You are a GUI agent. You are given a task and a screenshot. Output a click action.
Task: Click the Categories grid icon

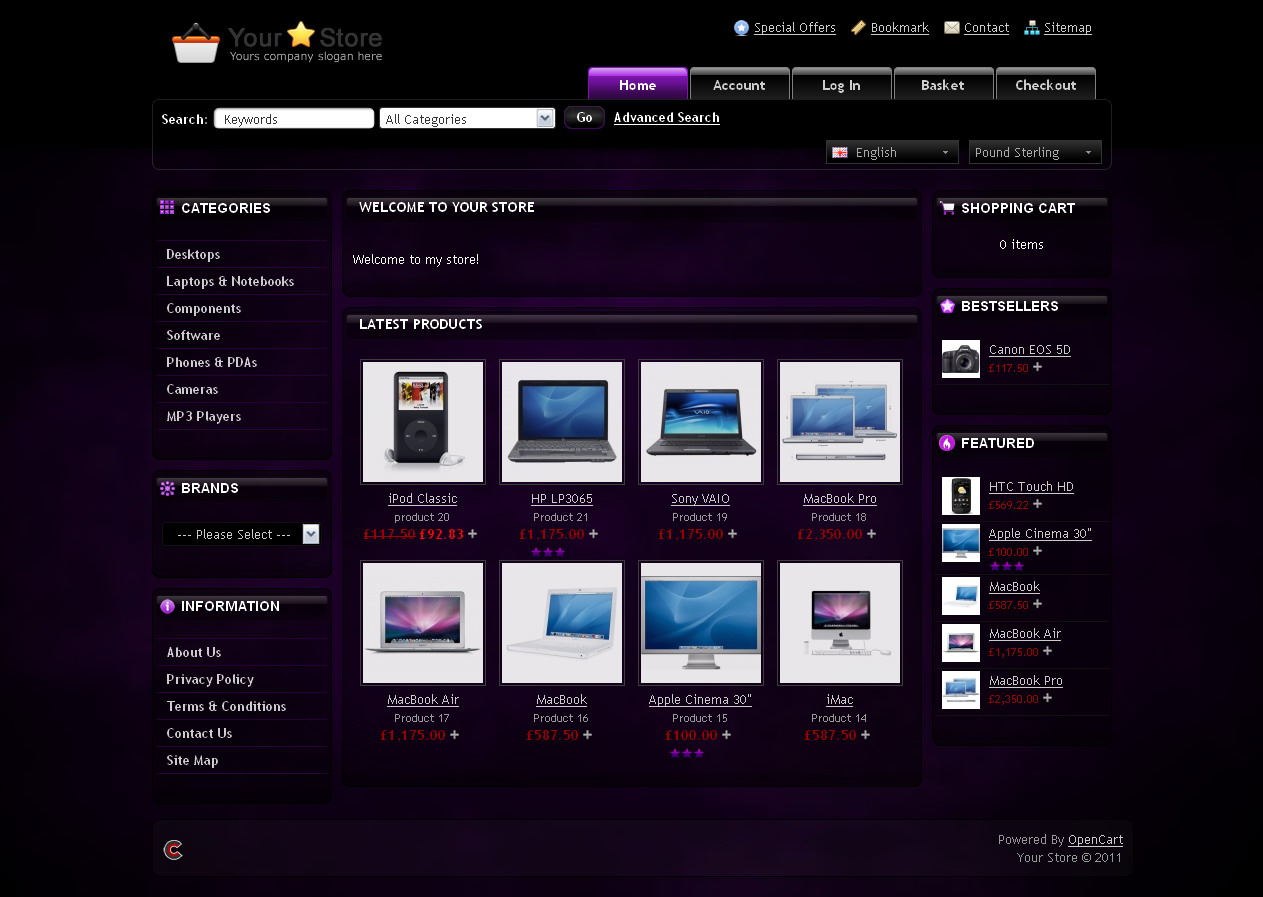[x=167, y=207]
